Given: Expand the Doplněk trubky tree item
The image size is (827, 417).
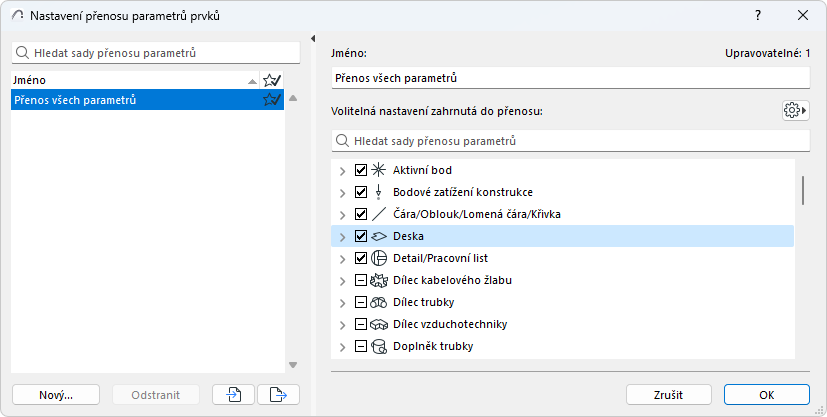Looking at the screenshot, I should pyautogui.click(x=343, y=347).
